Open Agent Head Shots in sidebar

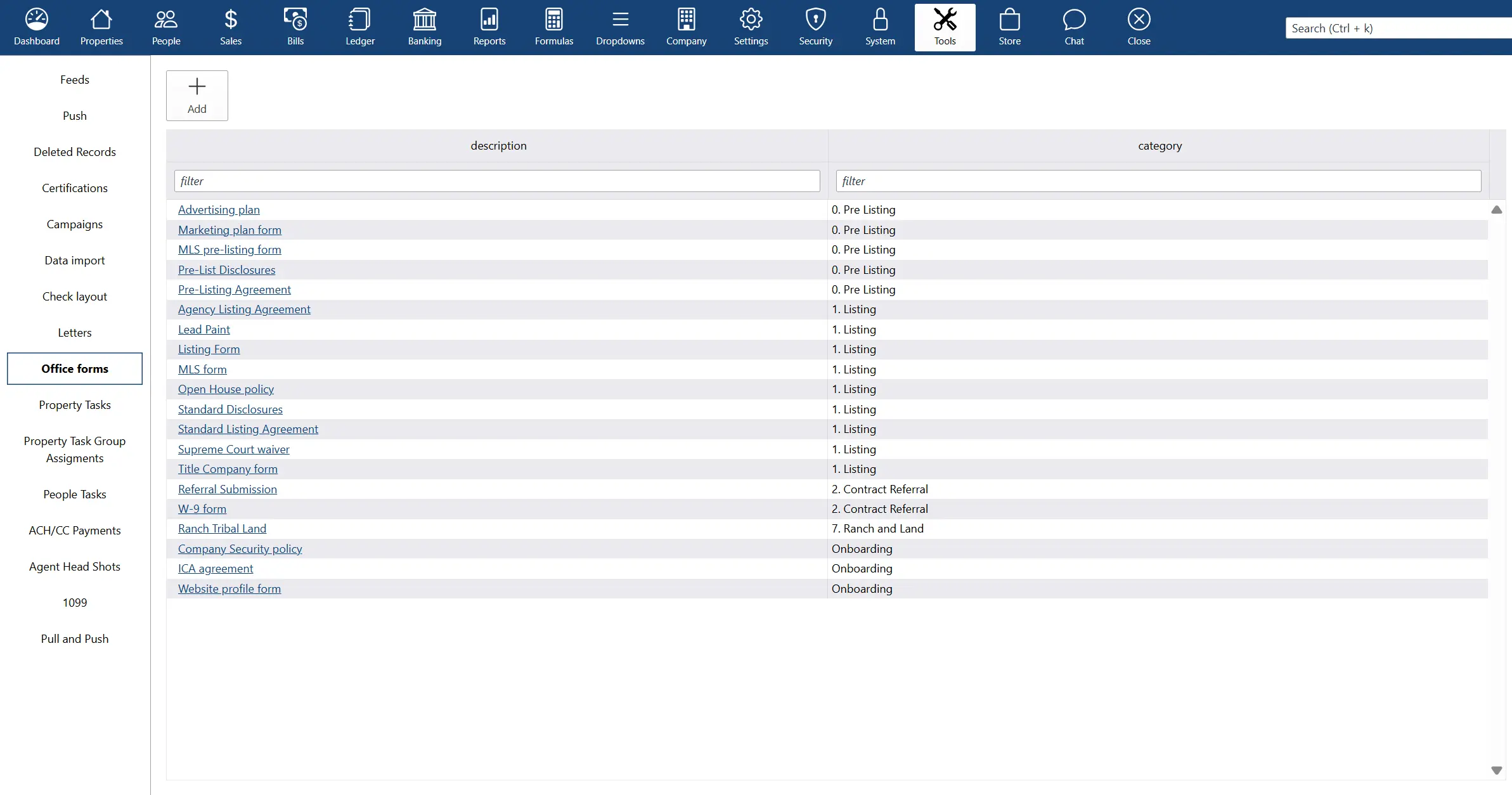[75, 567]
